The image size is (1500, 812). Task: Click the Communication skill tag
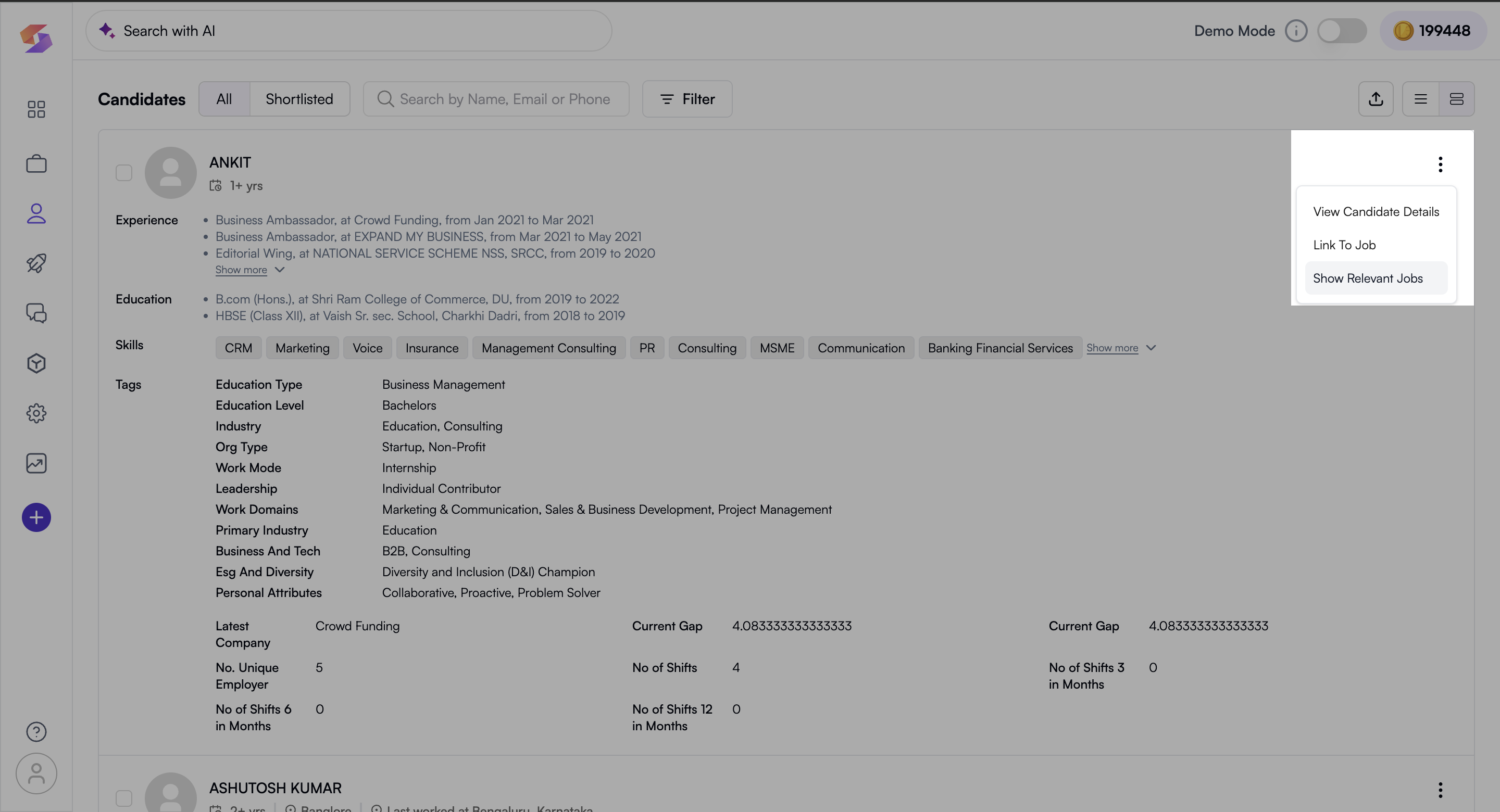point(860,348)
